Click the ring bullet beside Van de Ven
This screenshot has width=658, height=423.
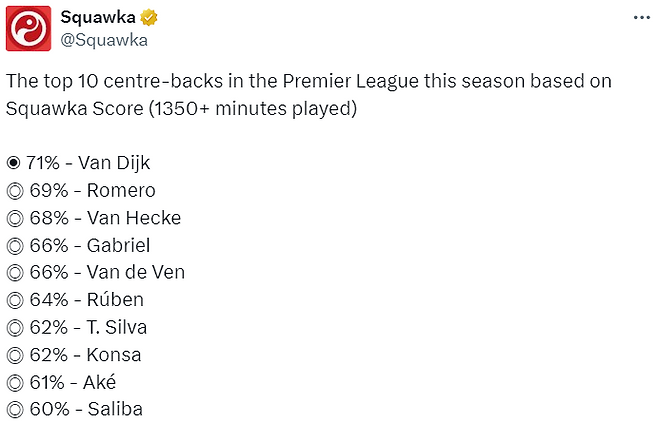point(13,272)
